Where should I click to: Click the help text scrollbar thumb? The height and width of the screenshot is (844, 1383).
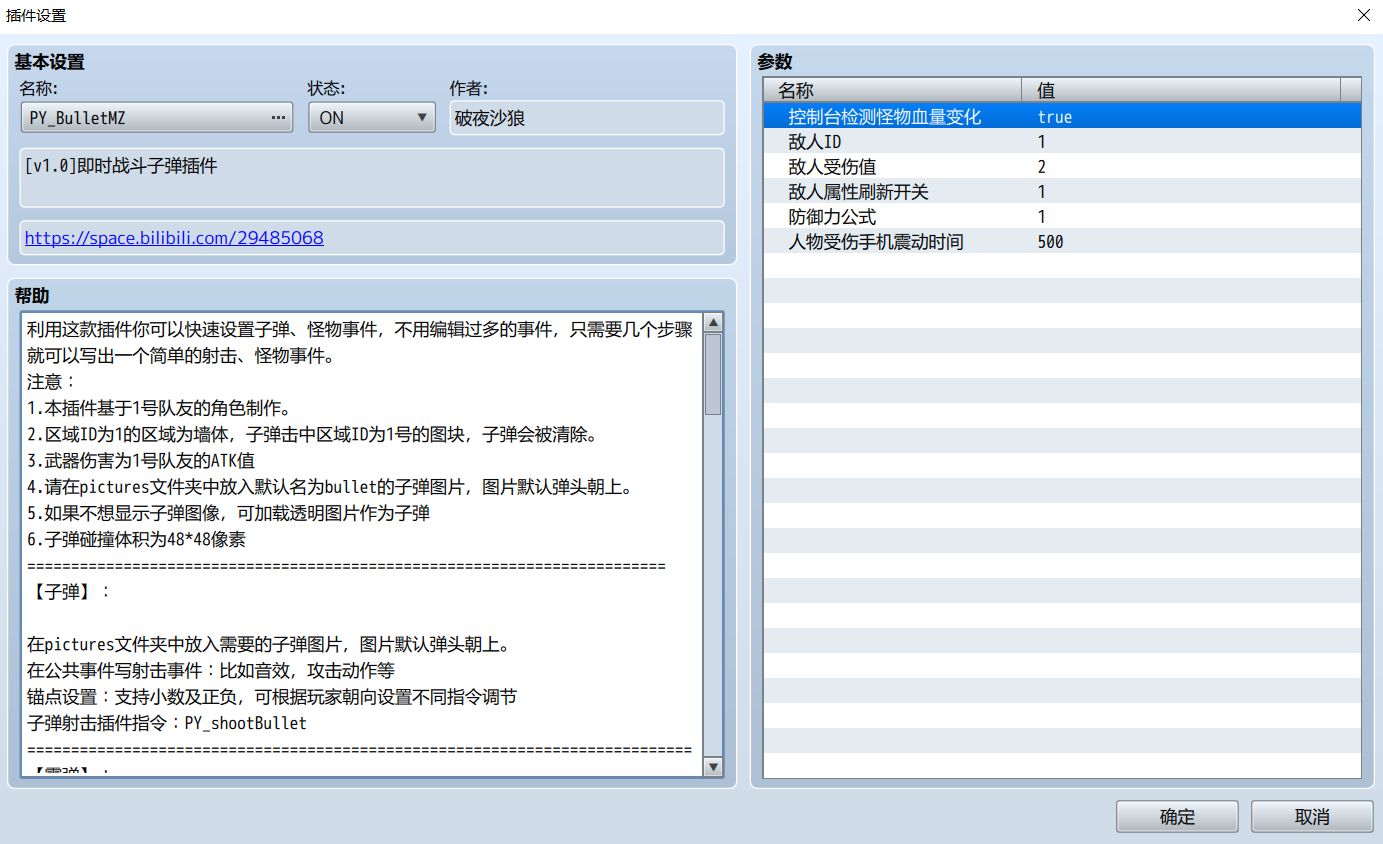713,374
